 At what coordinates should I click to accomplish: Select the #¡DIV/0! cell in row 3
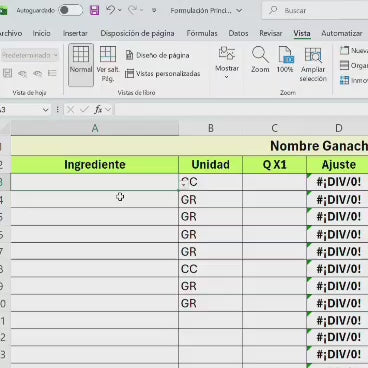pos(337,182)
